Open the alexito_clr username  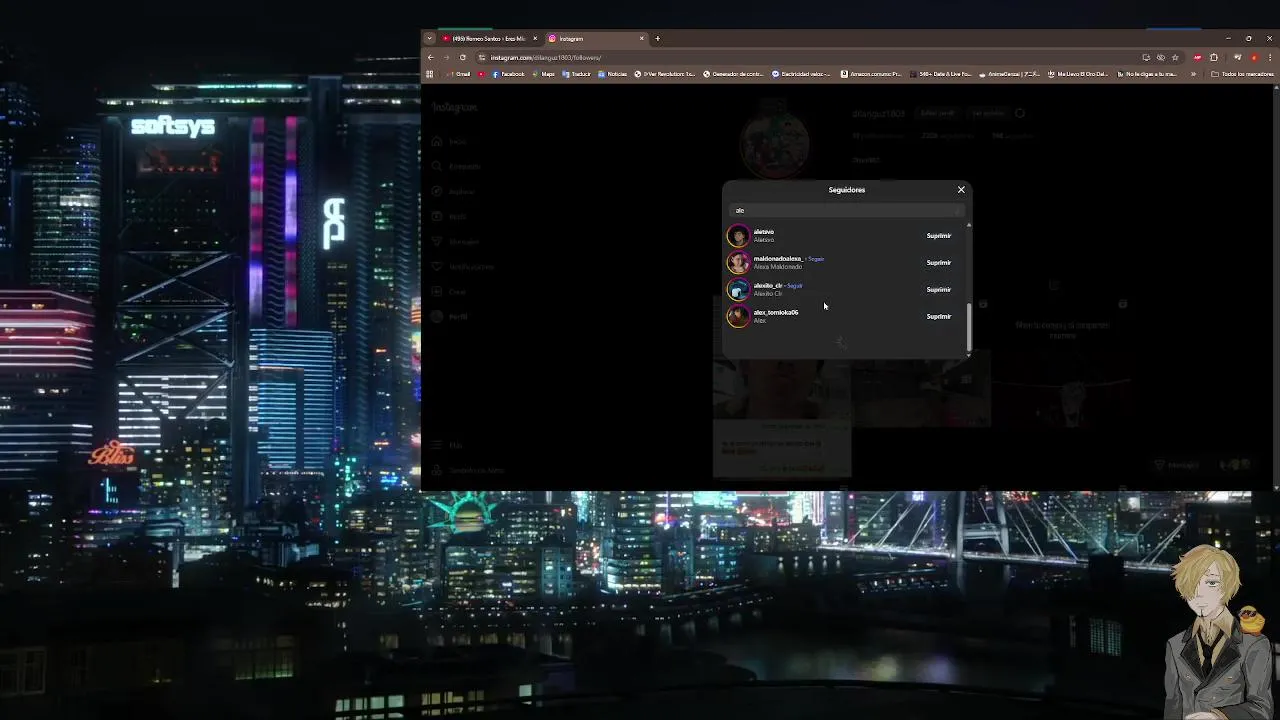click(768, 286)
